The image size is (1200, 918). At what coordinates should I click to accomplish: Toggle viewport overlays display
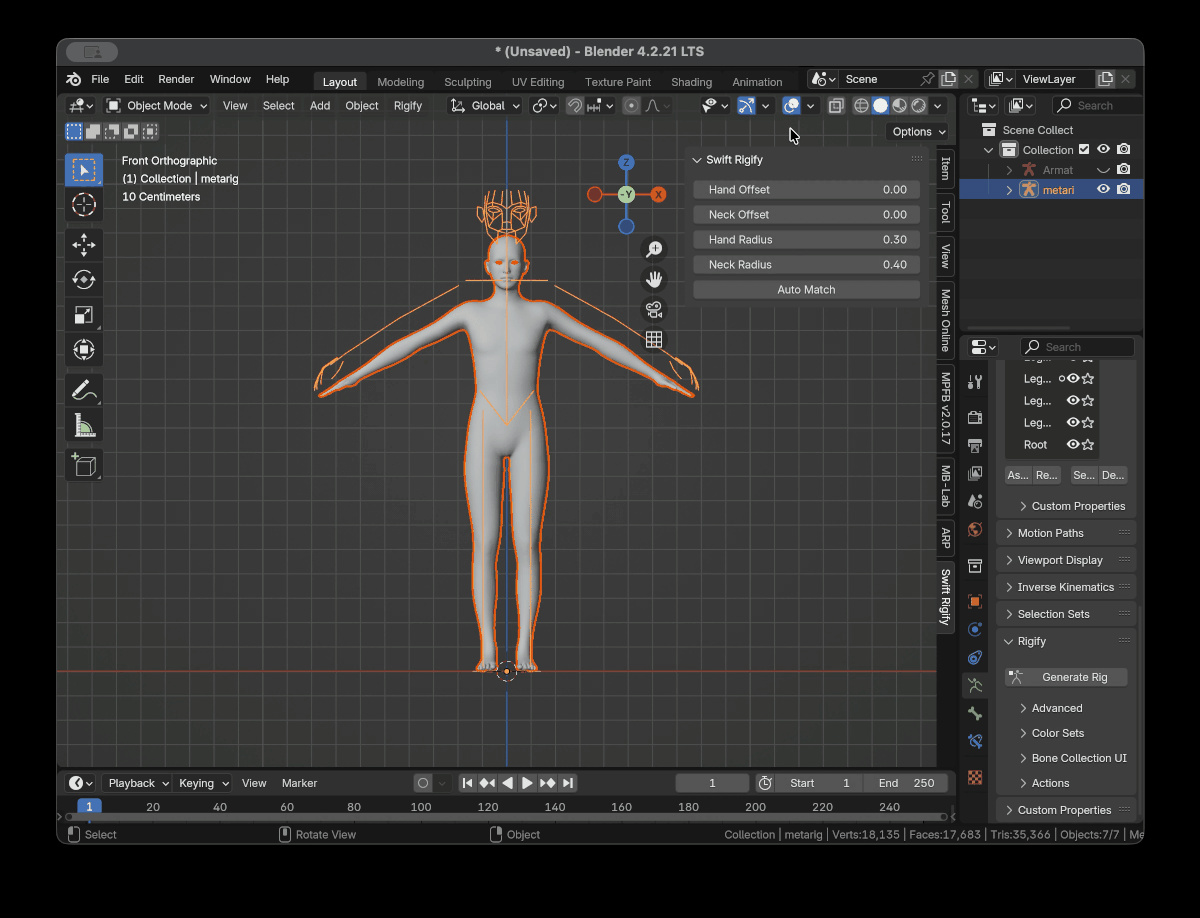click(x=791, y=106)
